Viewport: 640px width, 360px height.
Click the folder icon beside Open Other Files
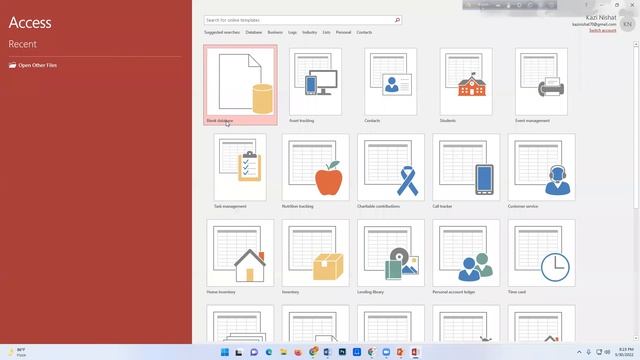click(13, 65)
